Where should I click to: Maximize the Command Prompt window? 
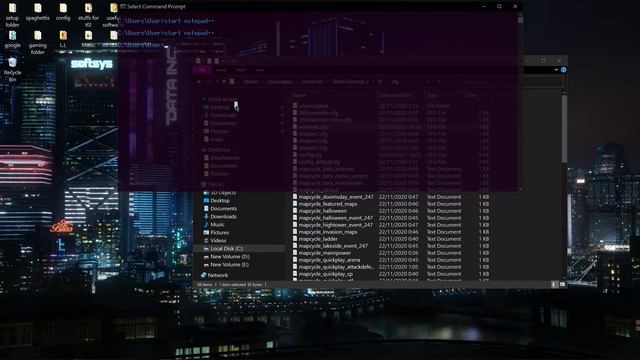click(499, 7)
